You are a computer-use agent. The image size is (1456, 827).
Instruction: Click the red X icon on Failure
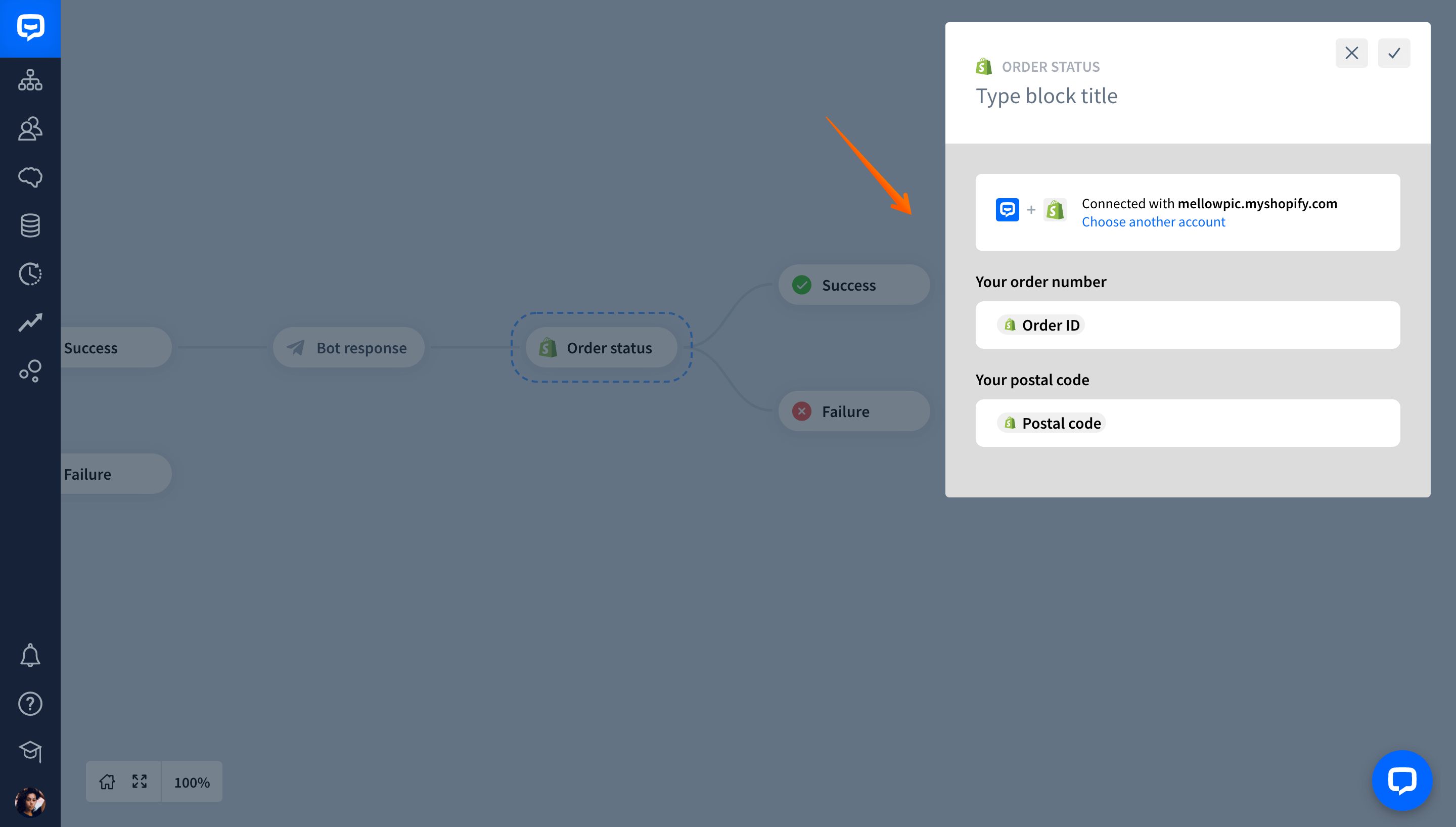802,410
